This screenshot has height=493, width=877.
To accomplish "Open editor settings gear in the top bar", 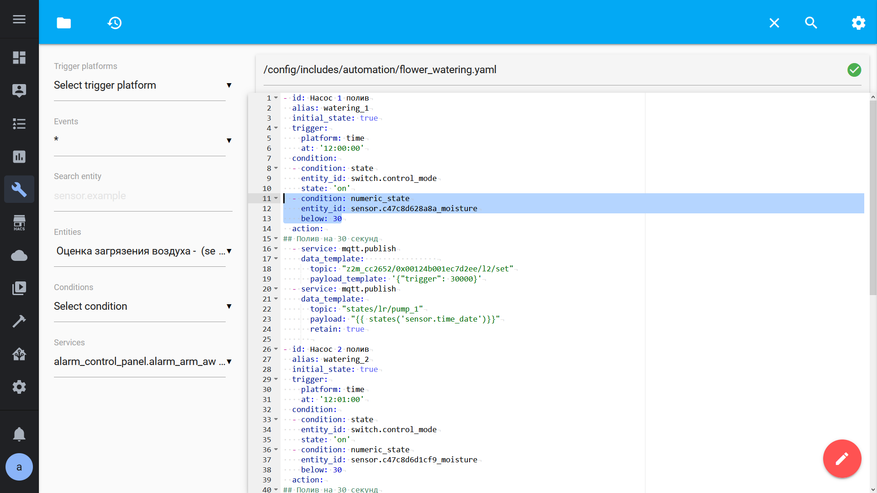I will point(858,23).
